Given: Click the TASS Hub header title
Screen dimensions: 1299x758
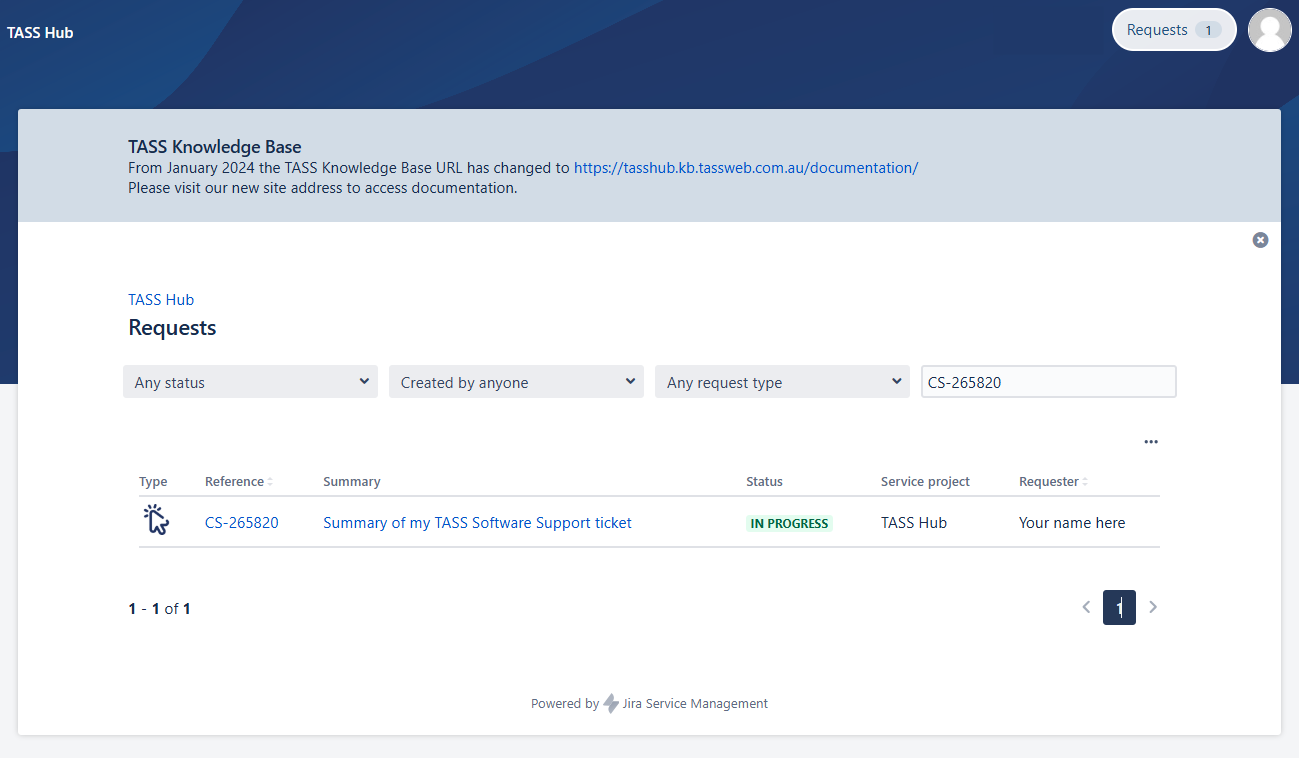Looking at the screenshot, I should pyautogui.click(x=40, y=33).
